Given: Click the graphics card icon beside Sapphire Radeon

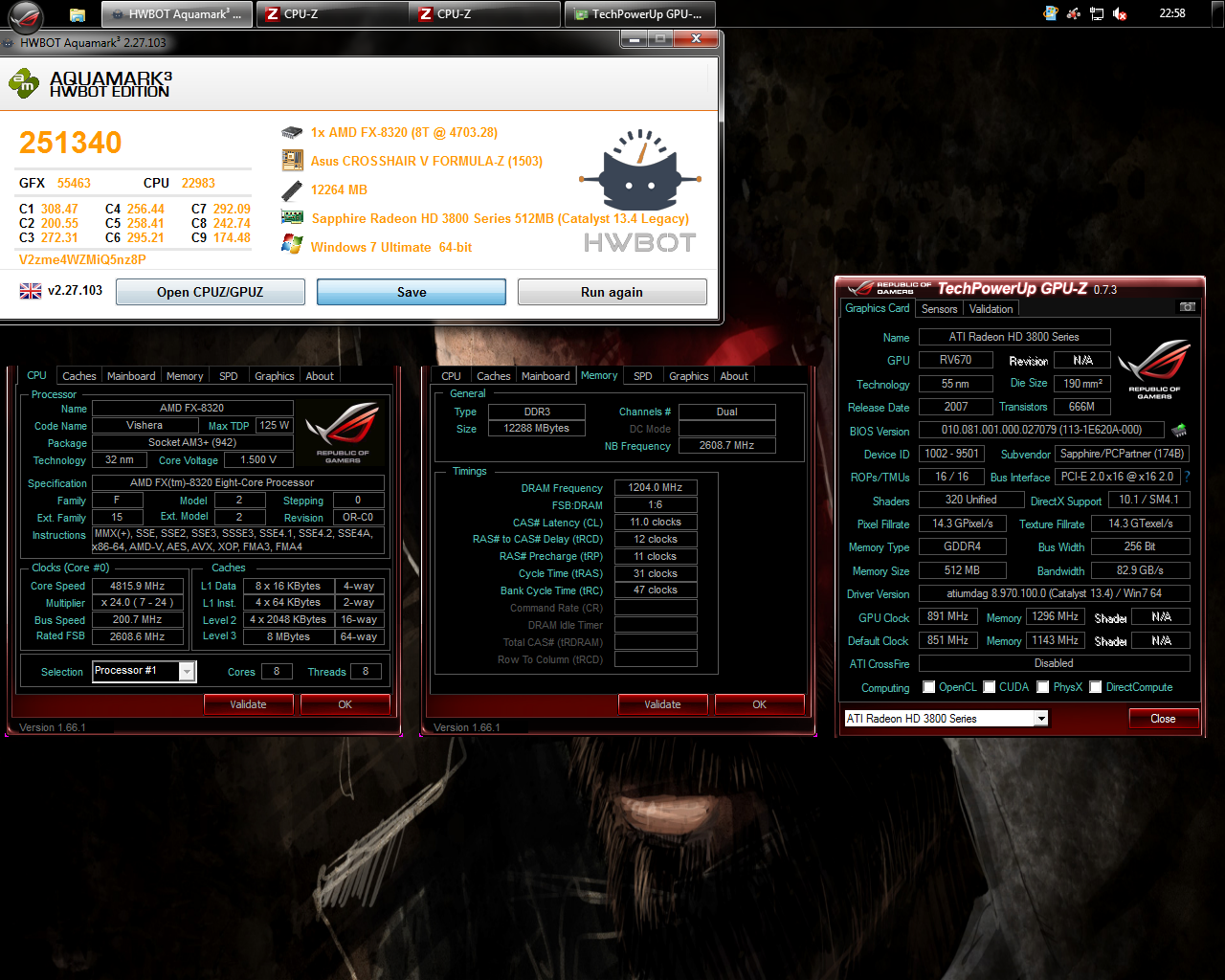Looking at the screenshot, I should (x=292, y=217).
